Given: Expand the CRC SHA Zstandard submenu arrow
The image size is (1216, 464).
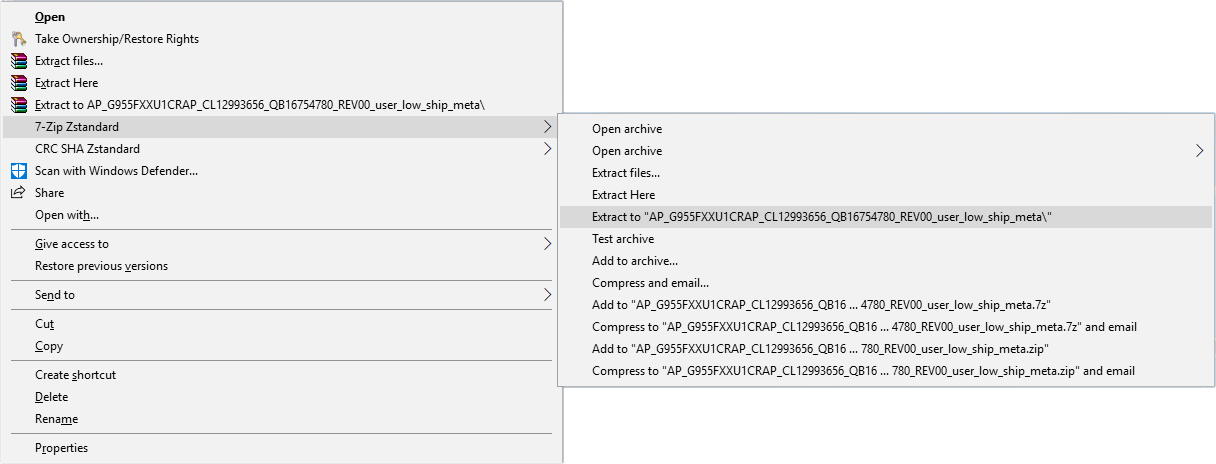Looking at the screenshot, I should tap(546, 149).
